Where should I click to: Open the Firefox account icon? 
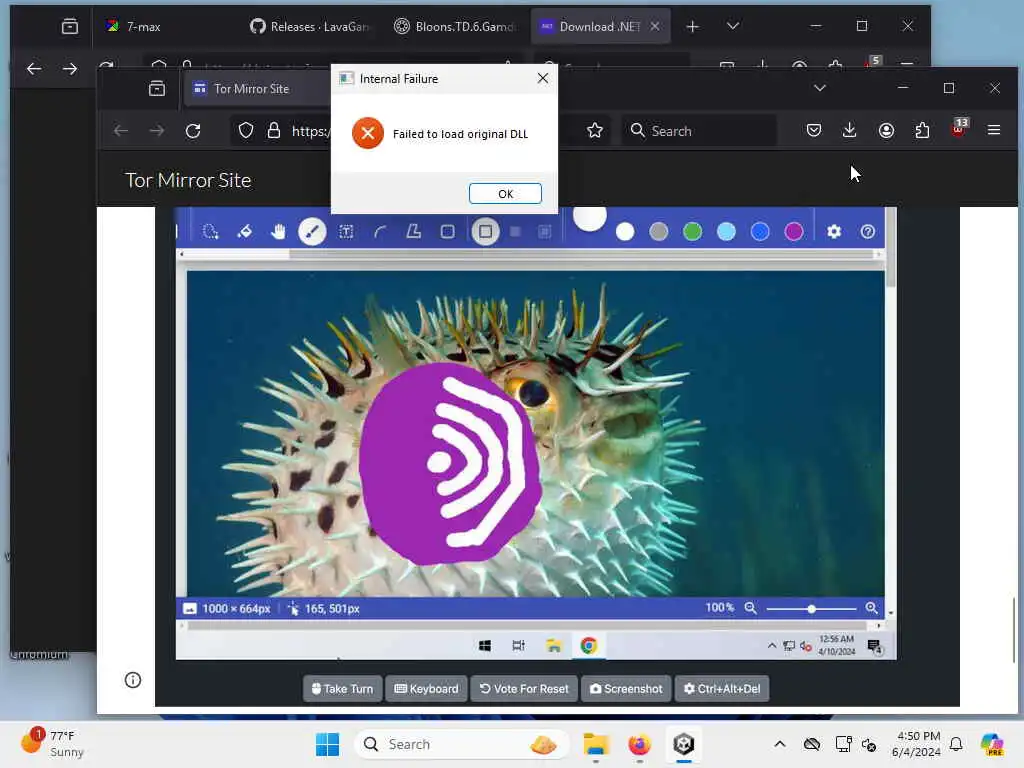tap(886, 131)
